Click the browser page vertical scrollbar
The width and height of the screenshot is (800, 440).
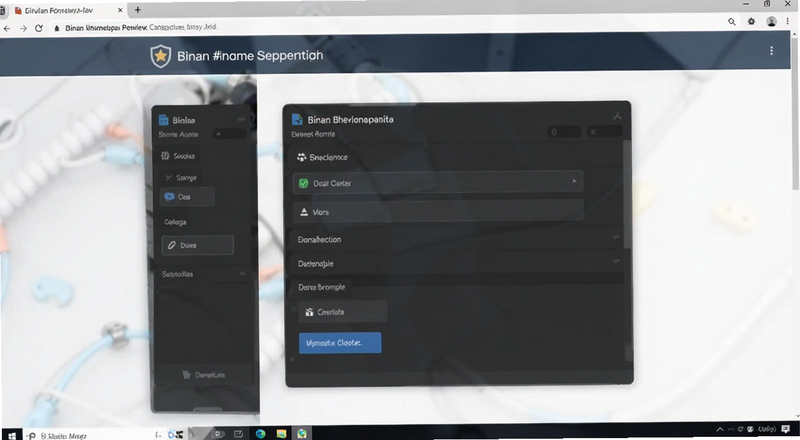click(795, 112)
